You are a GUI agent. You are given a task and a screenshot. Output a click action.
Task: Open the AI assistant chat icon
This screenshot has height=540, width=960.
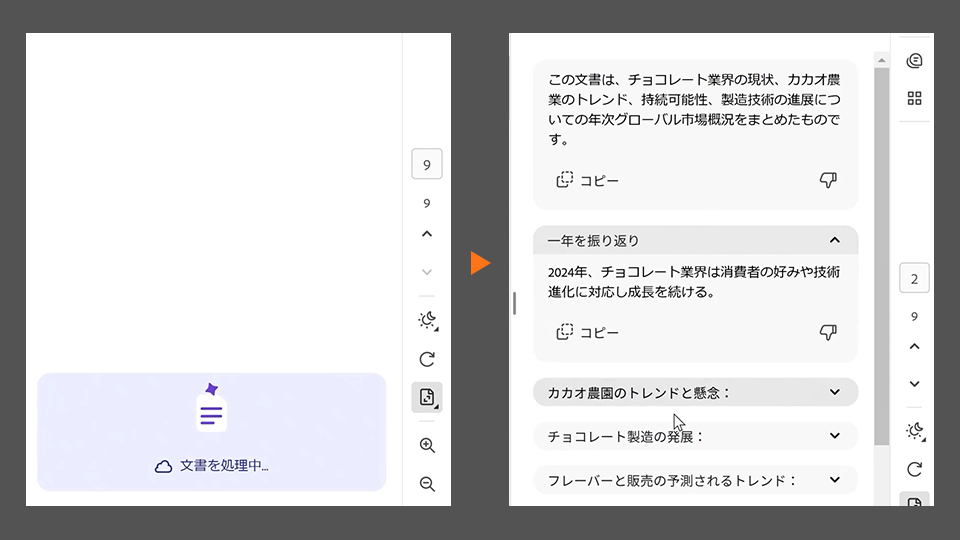coord(914,61)
